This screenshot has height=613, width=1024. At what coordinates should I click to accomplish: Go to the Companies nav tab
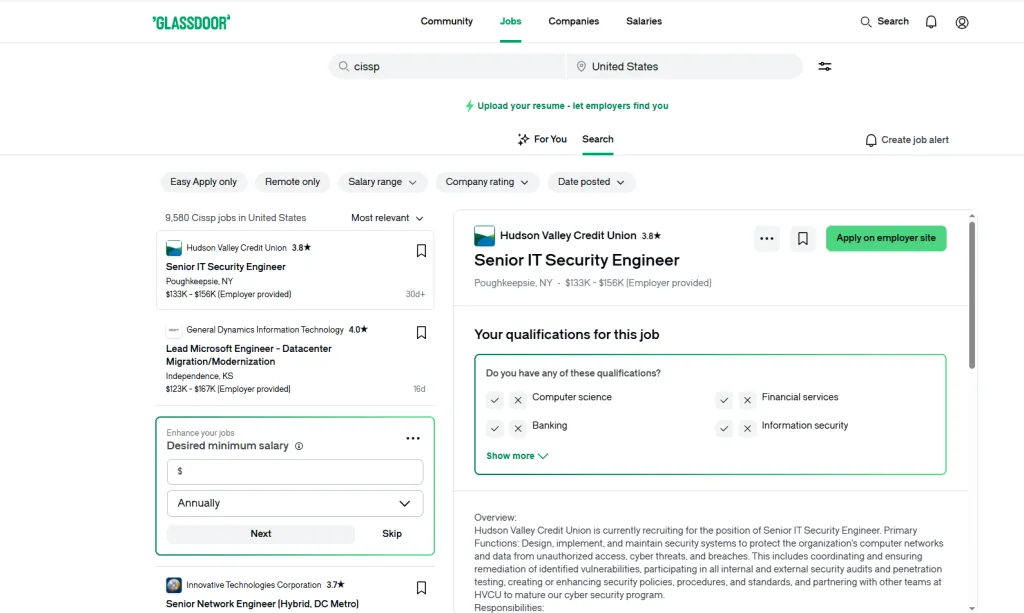pos(573,22)
